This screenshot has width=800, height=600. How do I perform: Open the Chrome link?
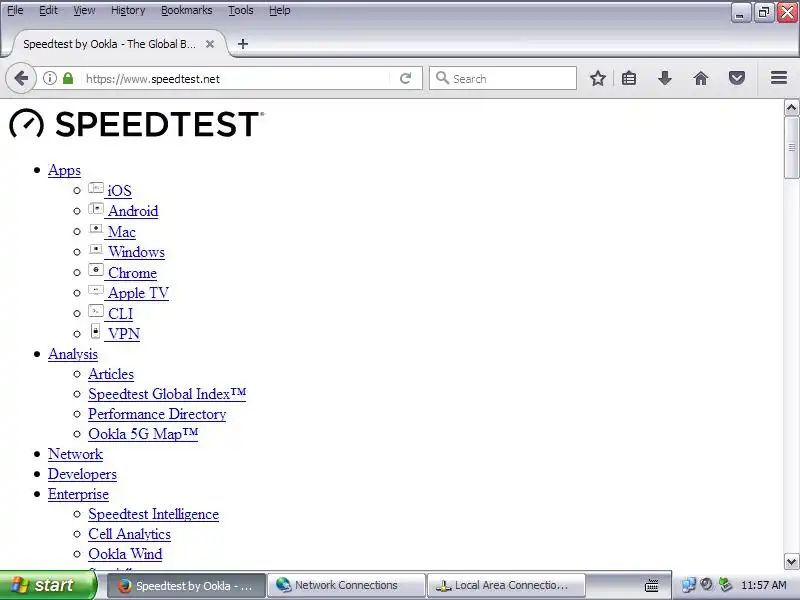pyautogui.click(x=133, y=272)
